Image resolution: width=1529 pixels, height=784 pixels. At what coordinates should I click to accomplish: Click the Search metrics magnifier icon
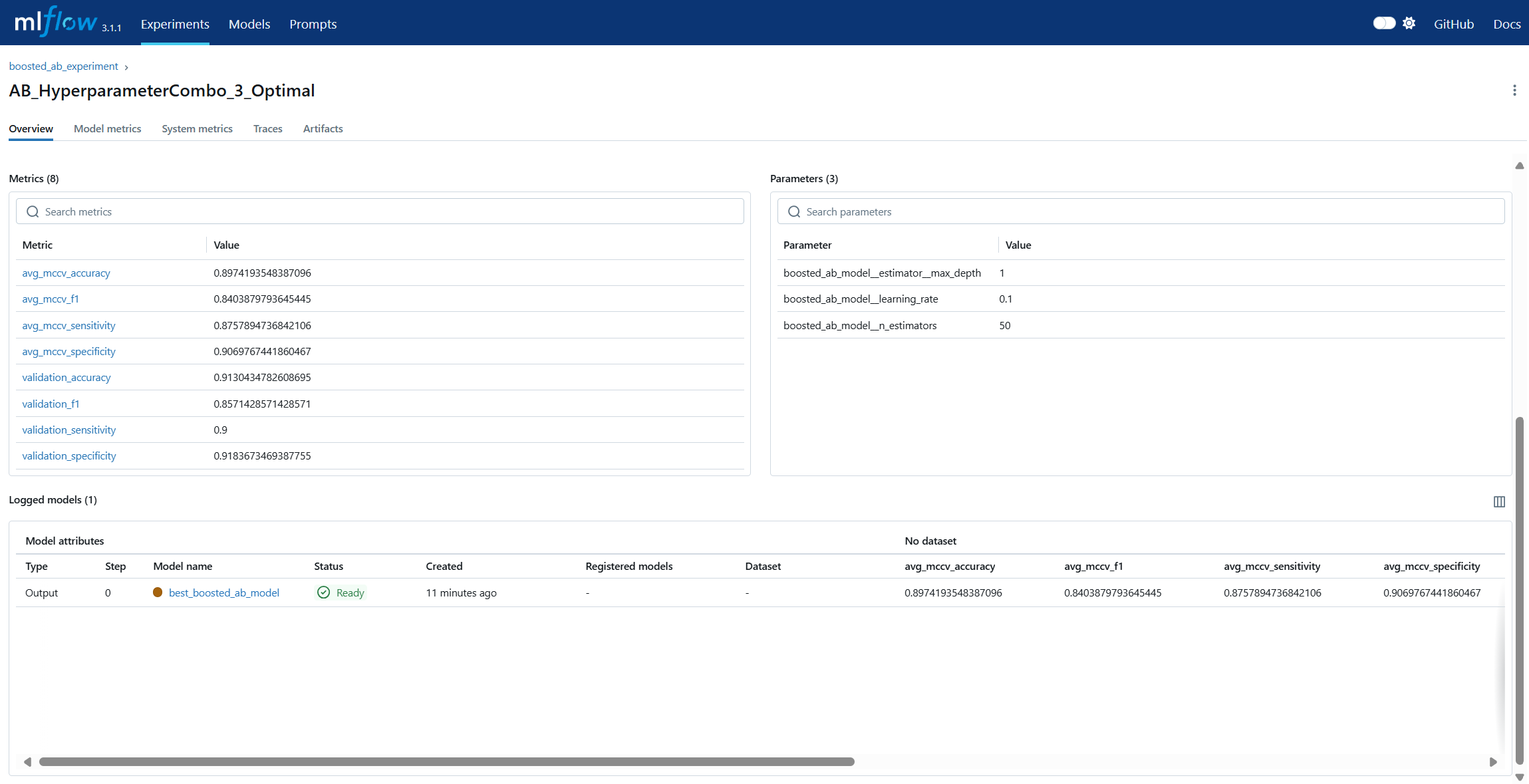coord(33,211)
